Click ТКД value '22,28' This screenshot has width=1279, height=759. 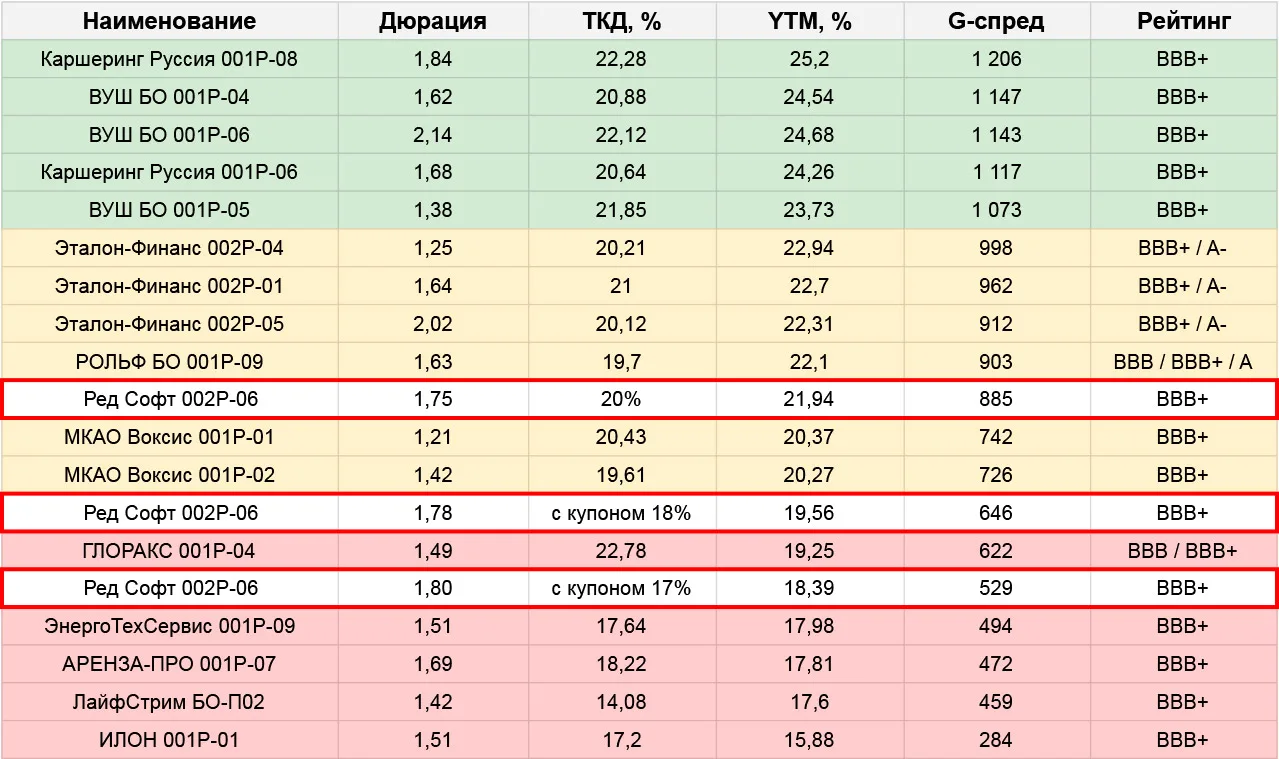tap(621, 59)
